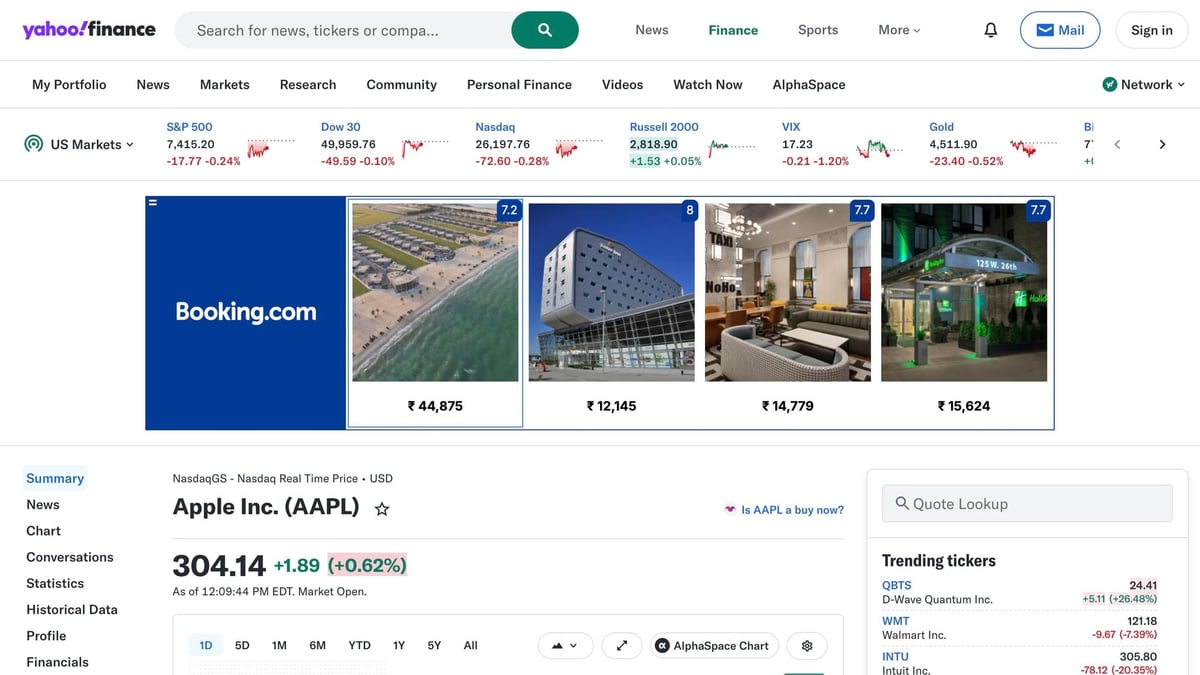Select the All chart range

click(470, 646)
